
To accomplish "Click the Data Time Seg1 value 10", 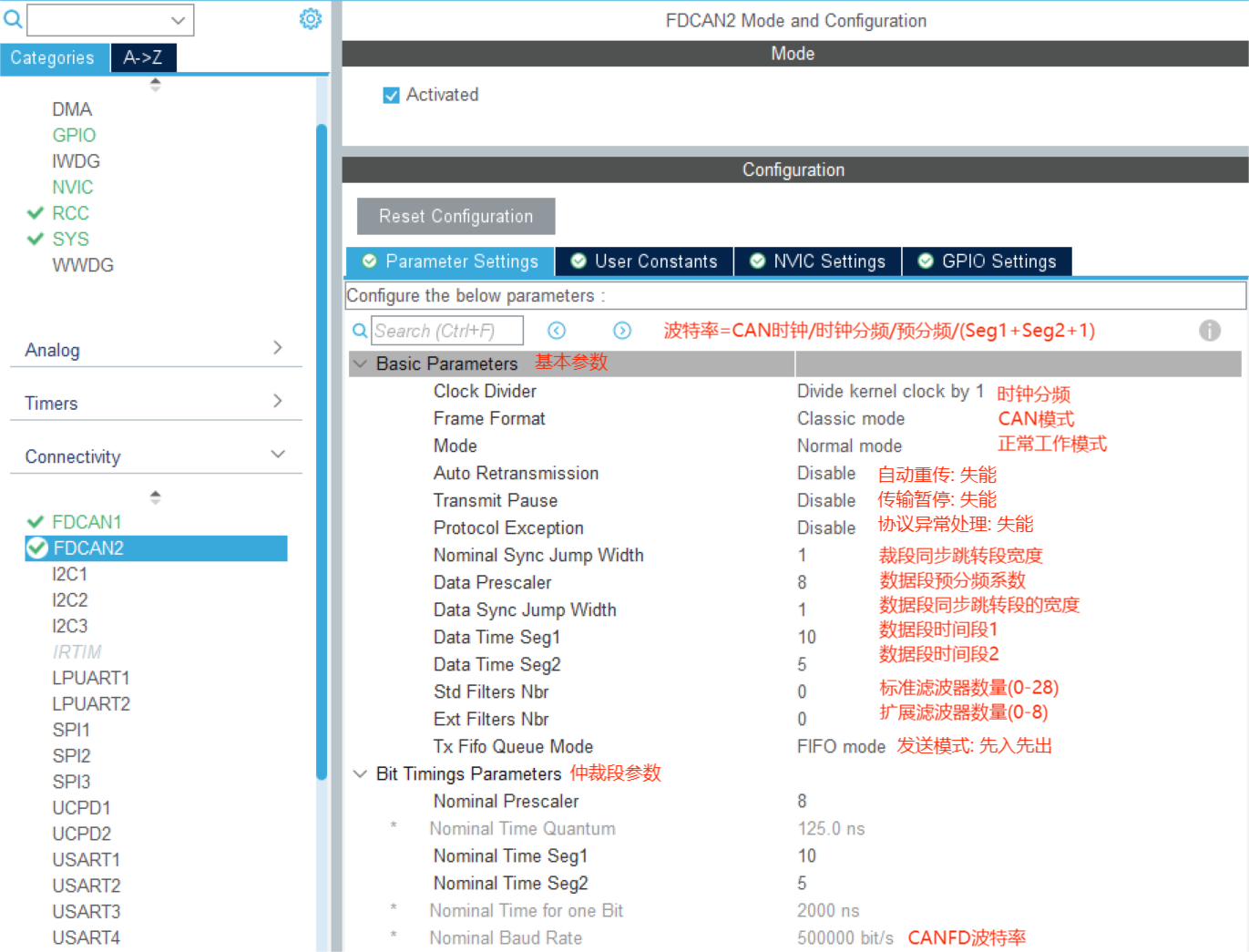I will coord(807,638).
